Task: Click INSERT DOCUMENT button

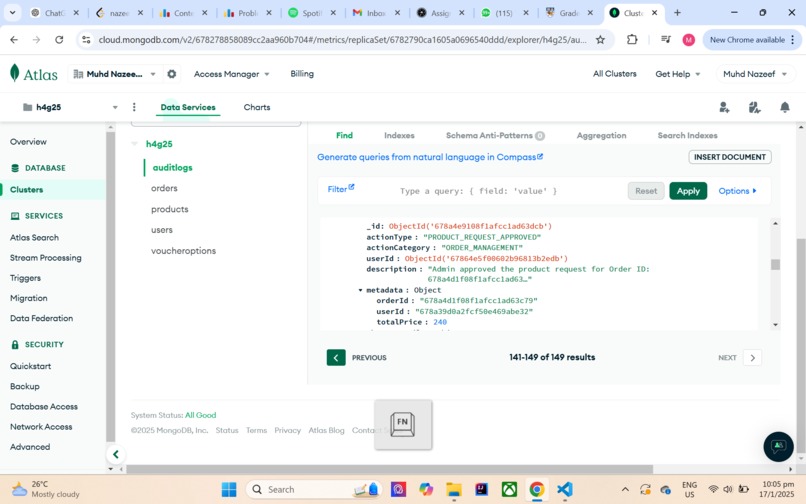Action: (x=729, y=157)
